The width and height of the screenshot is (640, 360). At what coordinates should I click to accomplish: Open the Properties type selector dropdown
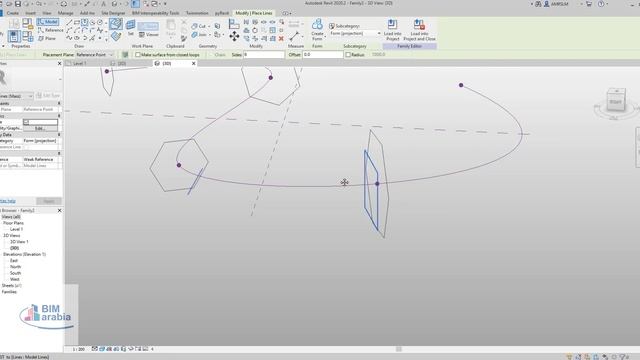point(16,96)
